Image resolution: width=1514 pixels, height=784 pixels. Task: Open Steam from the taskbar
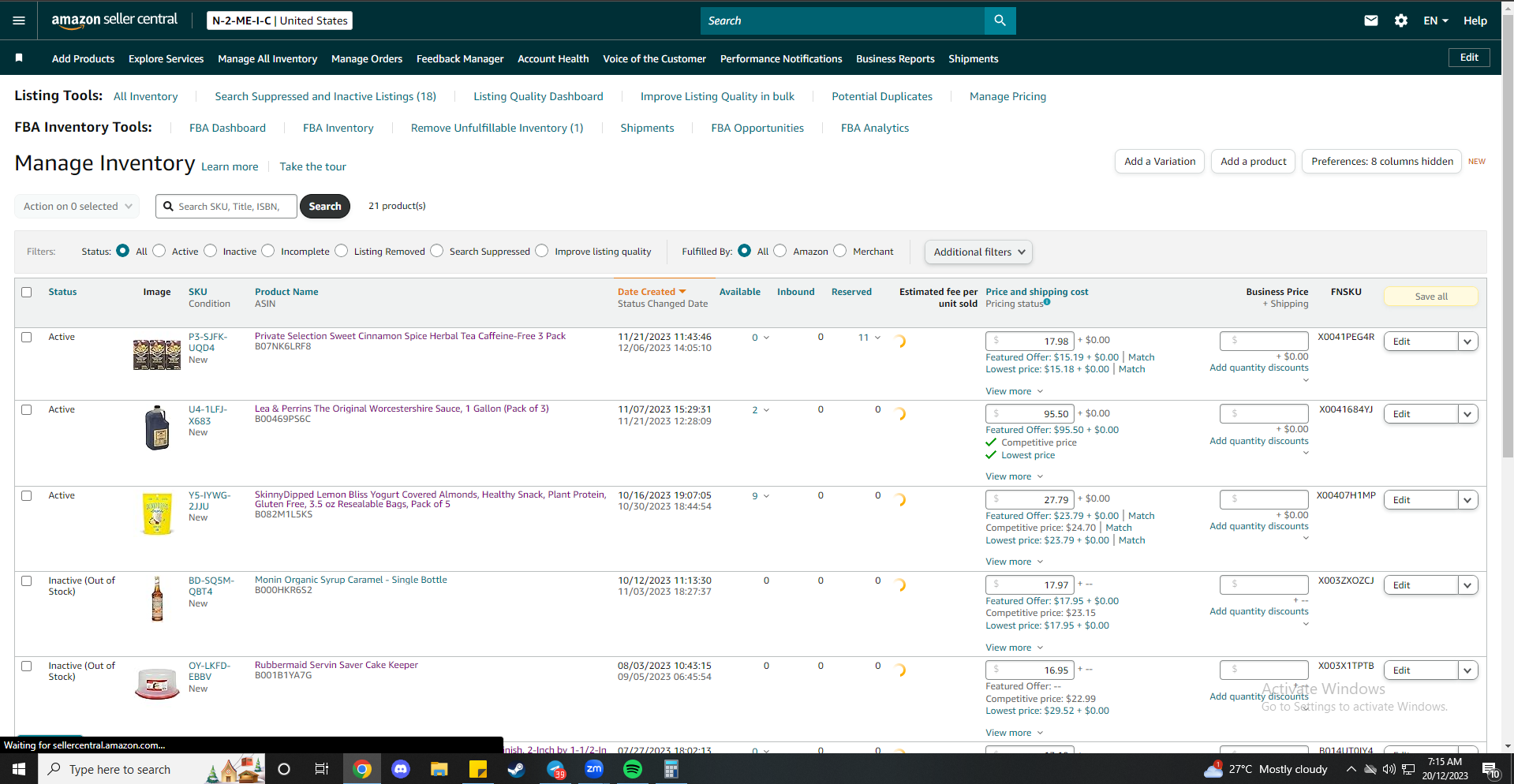517,769
